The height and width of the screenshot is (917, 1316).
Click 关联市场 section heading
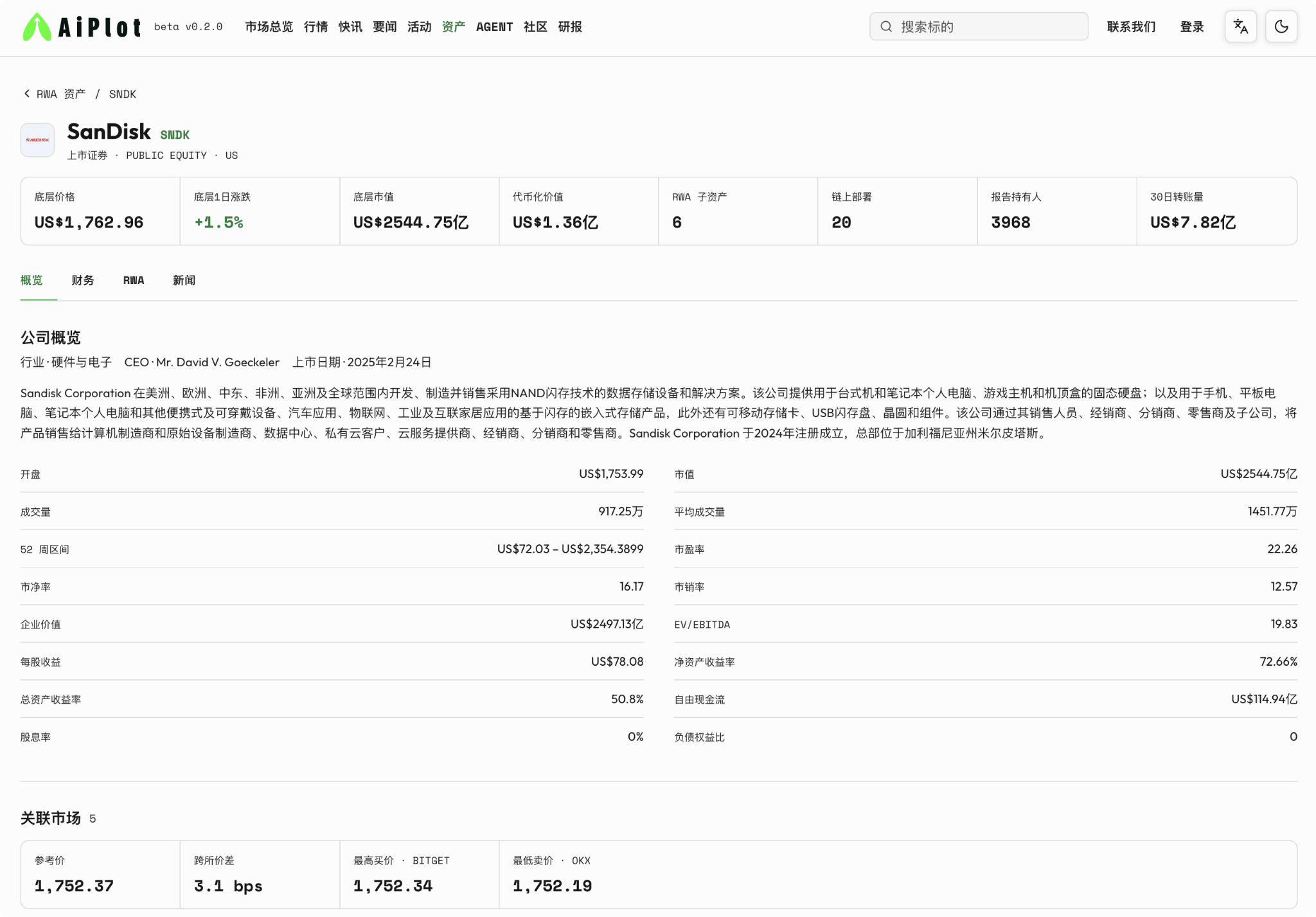point(51,818)
